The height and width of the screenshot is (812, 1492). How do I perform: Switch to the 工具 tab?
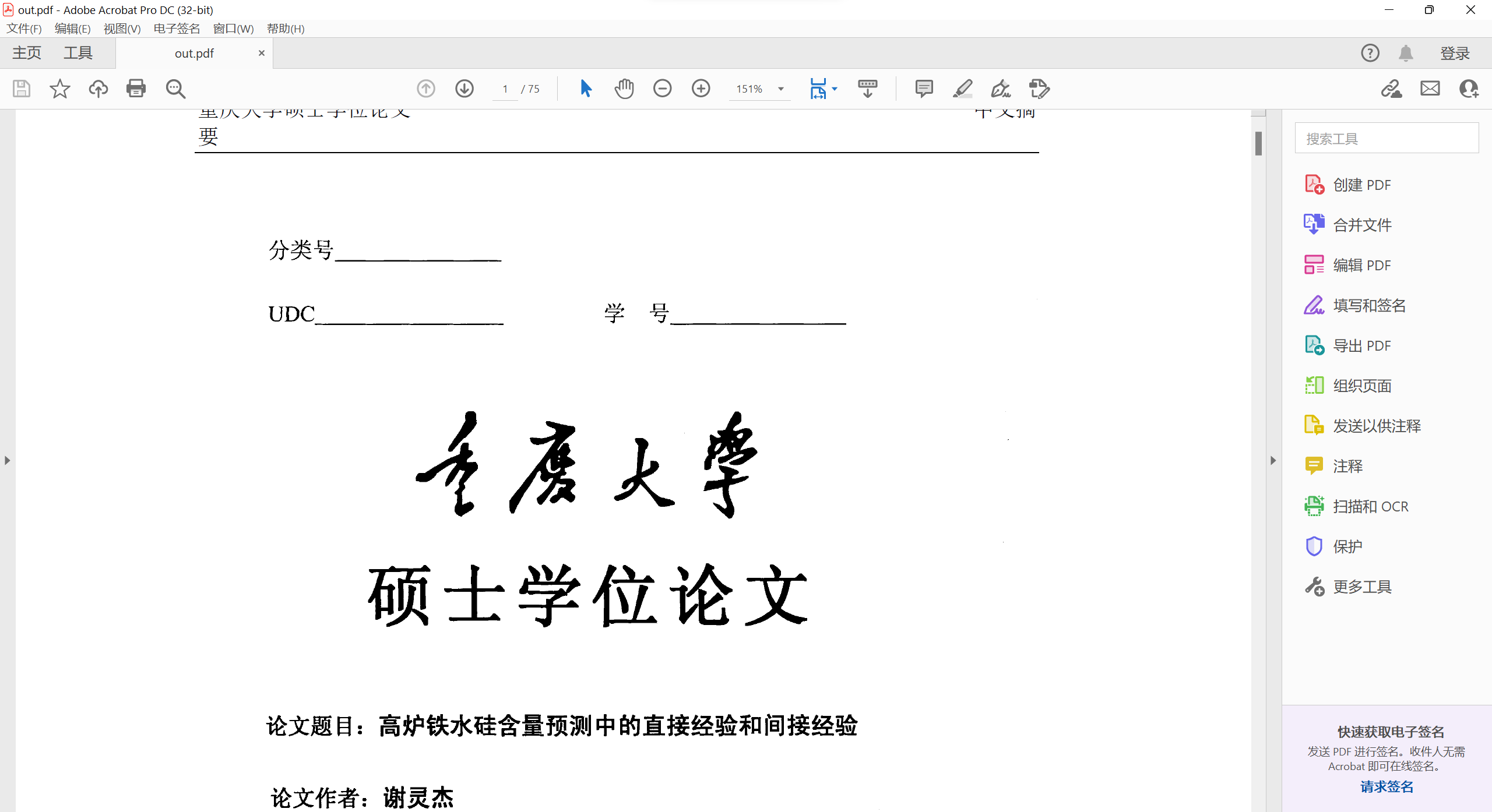tap(78, 53)
